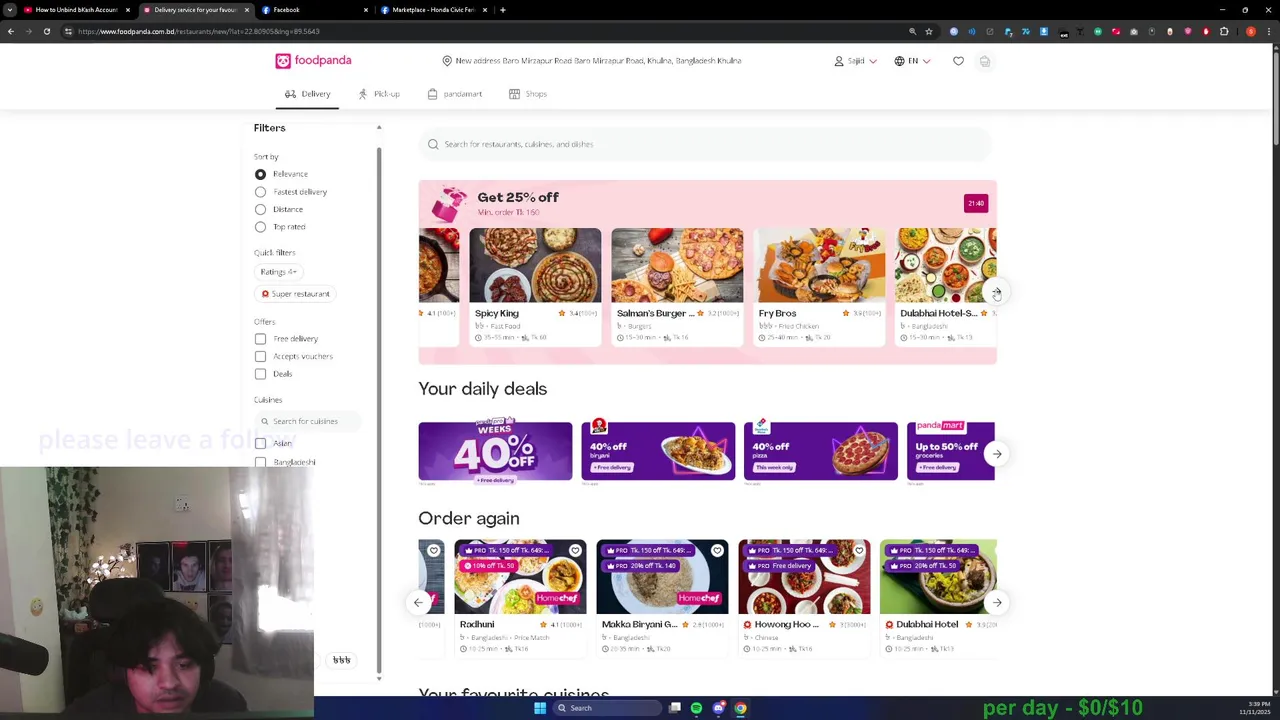This screenshot has height=720, width=1280.
Task: Check the Deals offer filter
Action: [x=260, y=374]
